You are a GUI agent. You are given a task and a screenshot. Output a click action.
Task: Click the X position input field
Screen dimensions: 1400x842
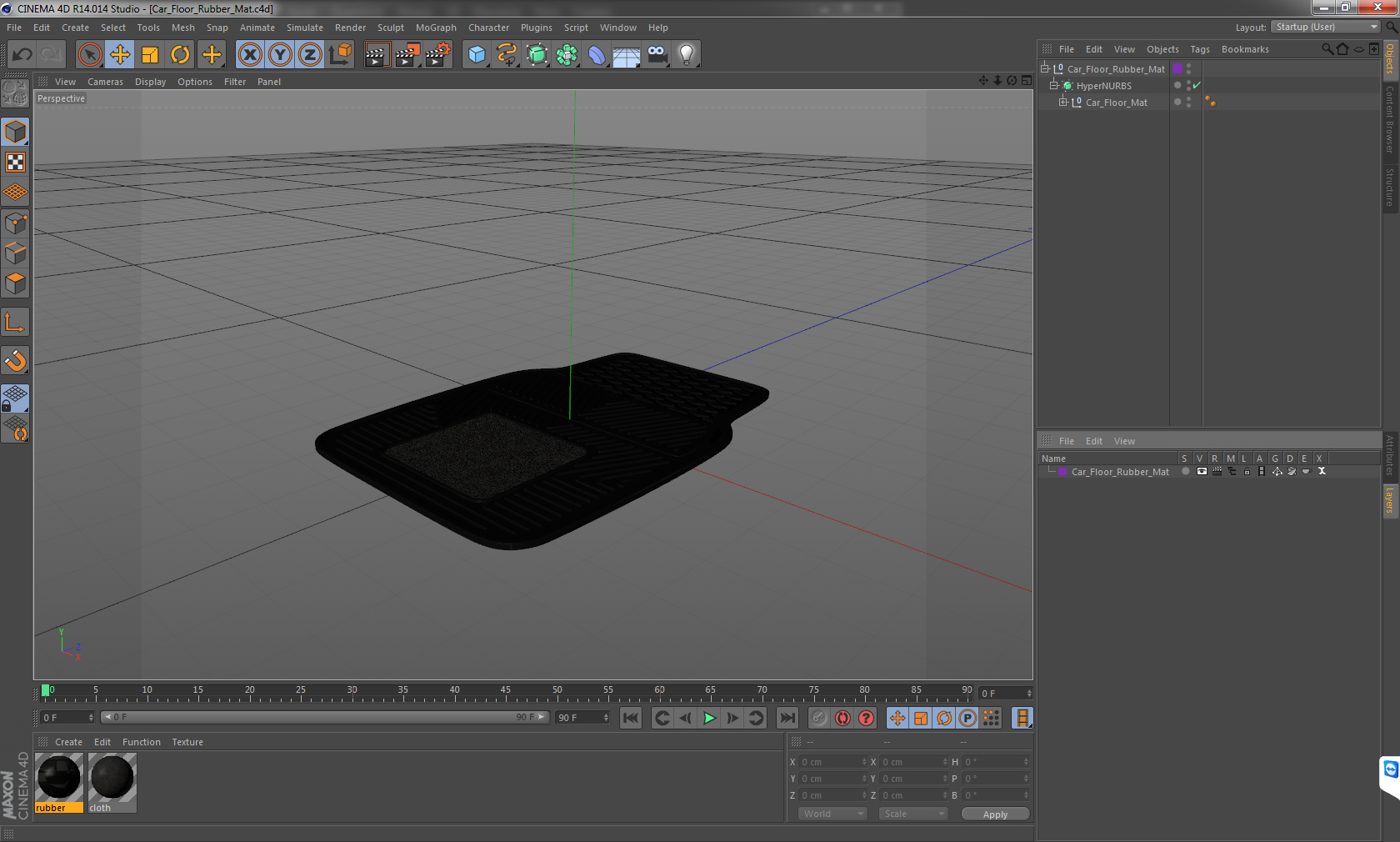click(833, 762)
